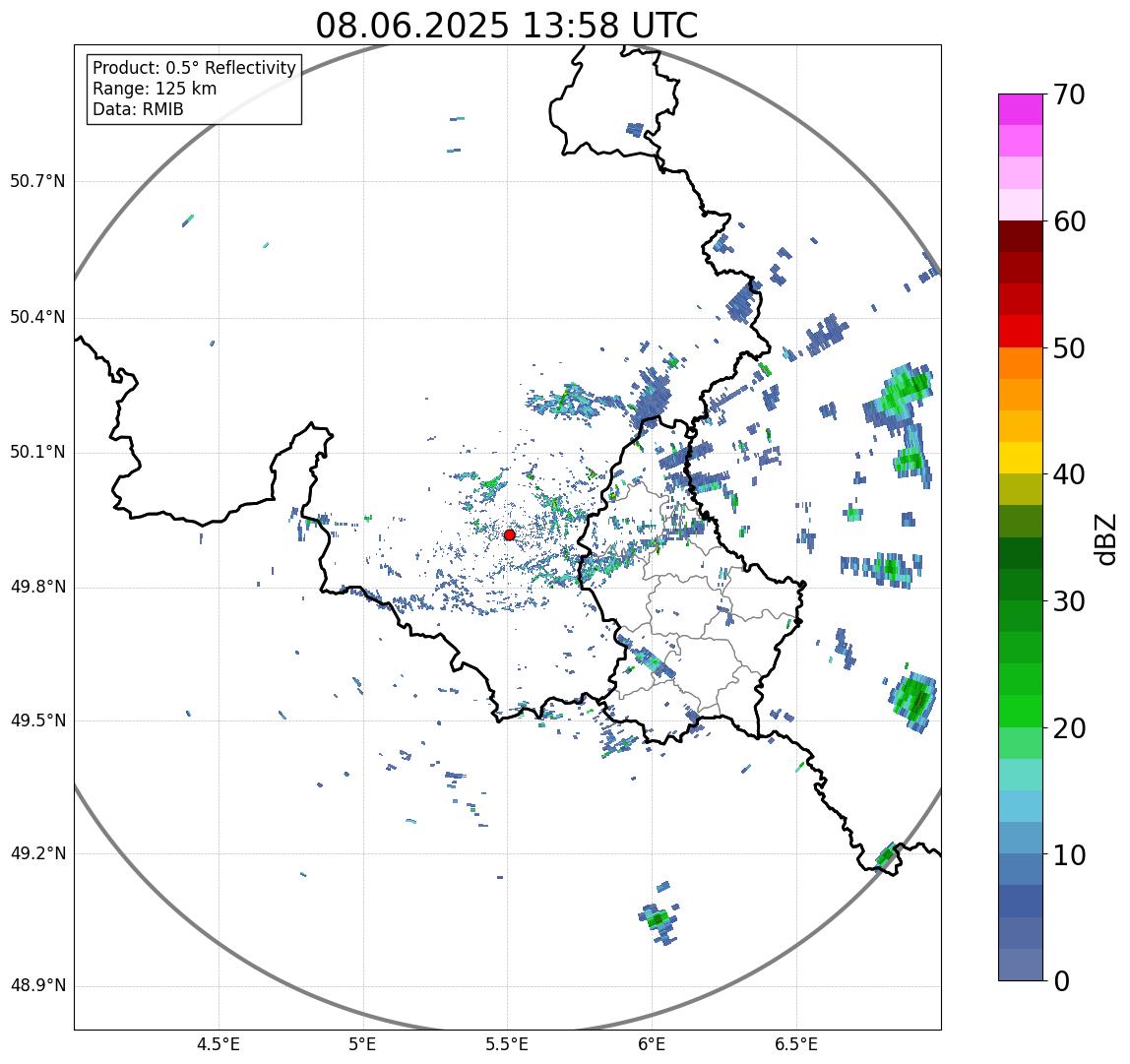Click the 50.4°N latitude label

click(36, 317)
